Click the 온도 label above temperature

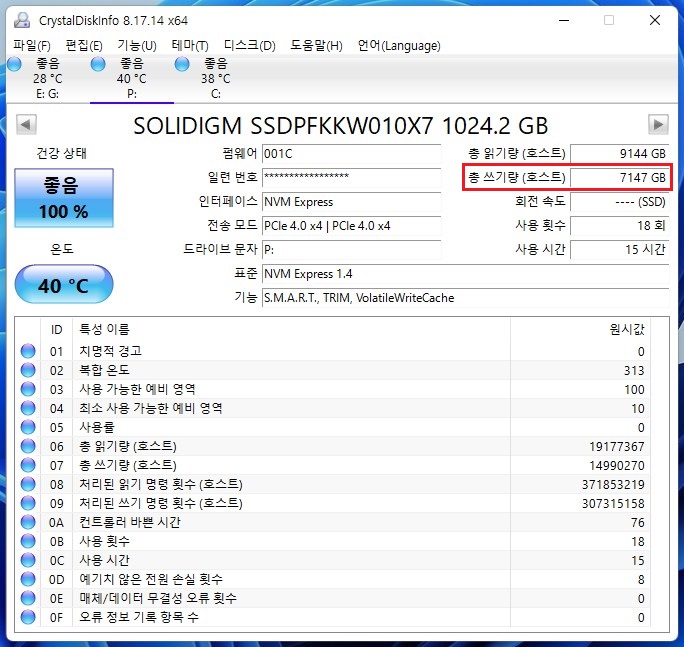[62, 249]
